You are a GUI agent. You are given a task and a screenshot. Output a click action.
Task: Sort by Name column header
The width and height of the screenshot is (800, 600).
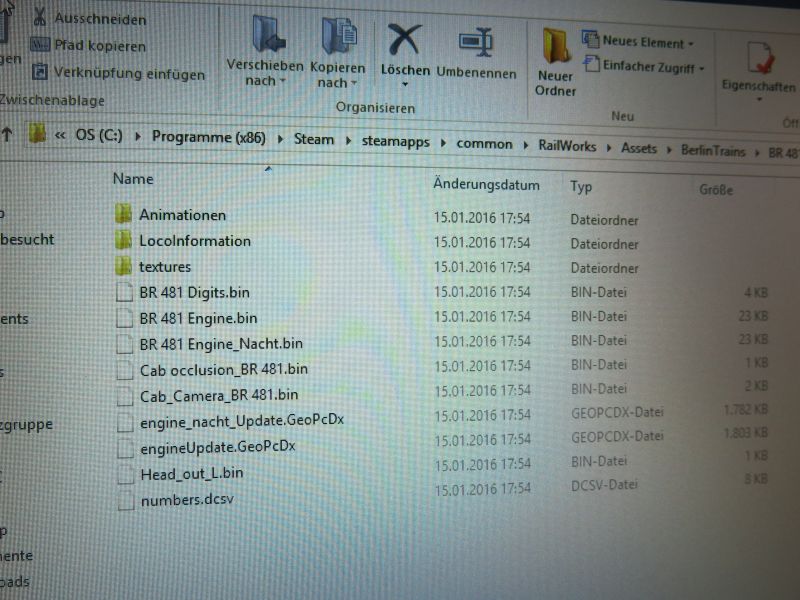tap(133, 179)
